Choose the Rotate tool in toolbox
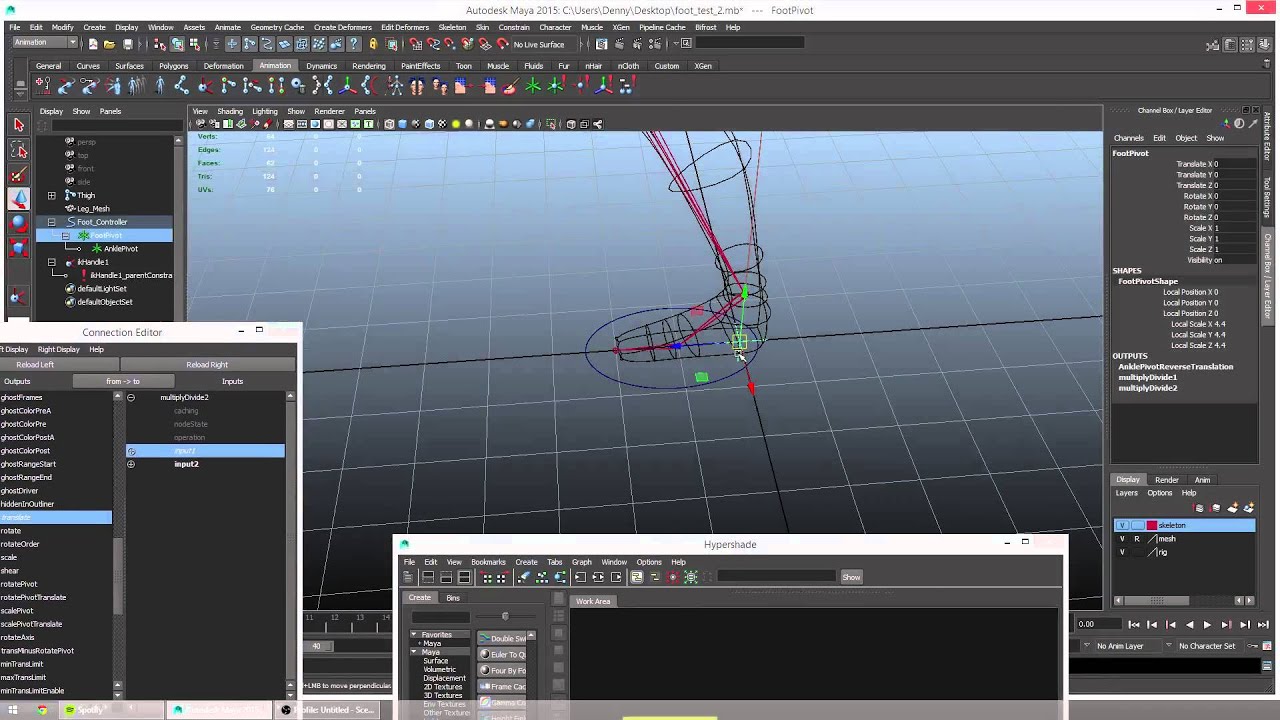1280x720 pixels. tap(18, 224)
